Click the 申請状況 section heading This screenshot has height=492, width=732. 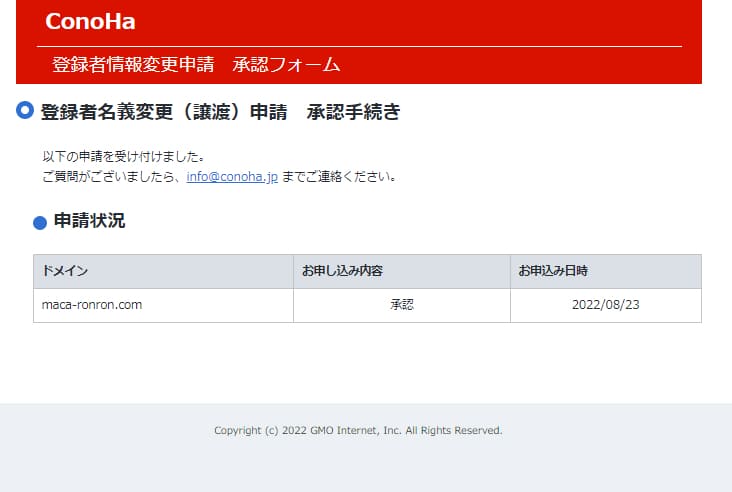[89, 221]
